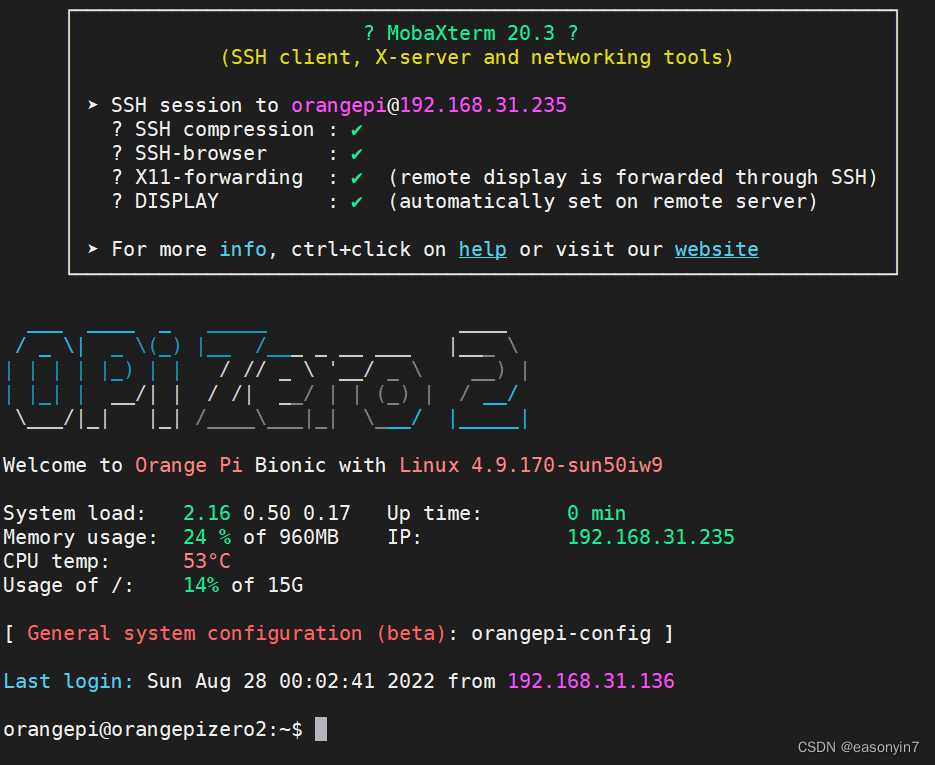Click 'remote display is forwarded through SSH' note
The height and width of the screenshot is (765, 935).
point(632,178)
